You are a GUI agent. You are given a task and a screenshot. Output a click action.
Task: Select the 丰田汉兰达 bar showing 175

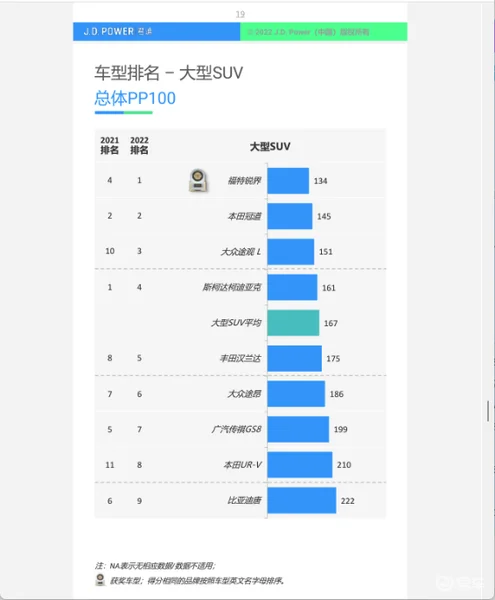click(295, 358)
